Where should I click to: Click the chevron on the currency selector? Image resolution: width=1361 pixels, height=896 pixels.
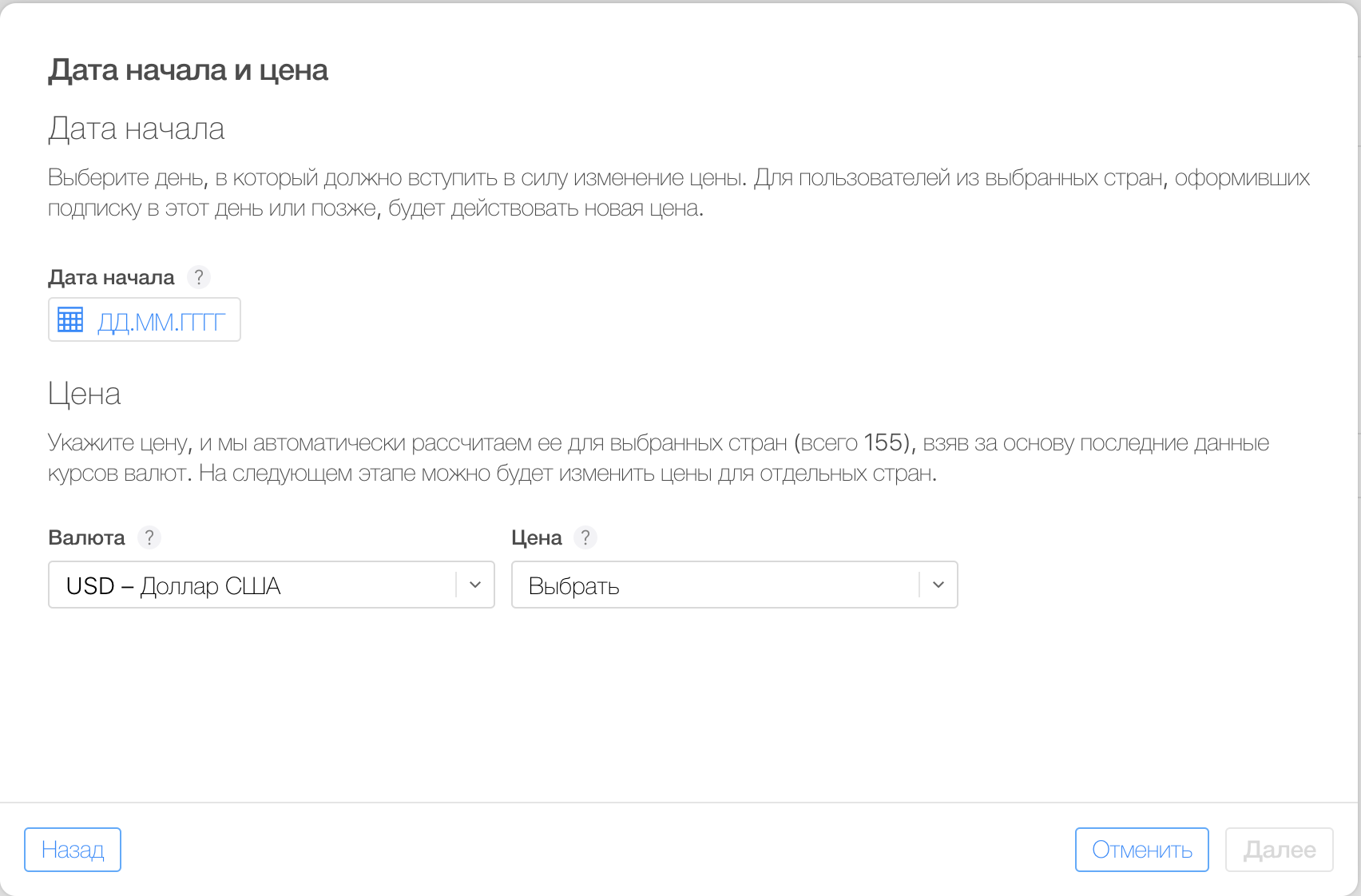[476, 585]
